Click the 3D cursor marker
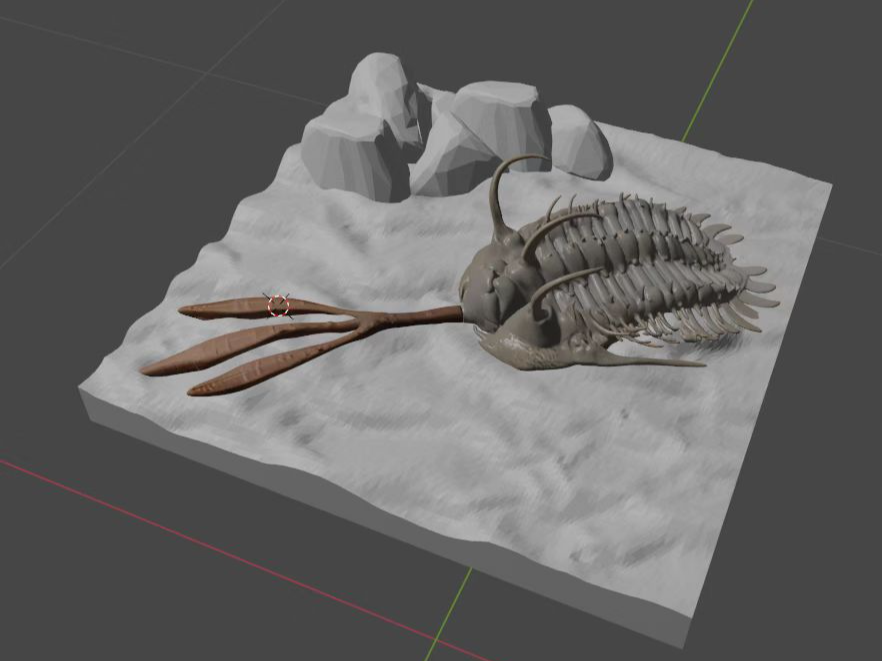 click(x=280, y=305)
